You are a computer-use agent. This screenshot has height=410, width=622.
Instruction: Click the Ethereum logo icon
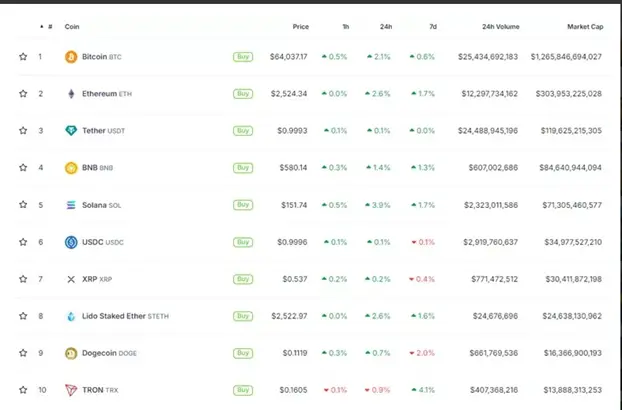coord(71,94)
